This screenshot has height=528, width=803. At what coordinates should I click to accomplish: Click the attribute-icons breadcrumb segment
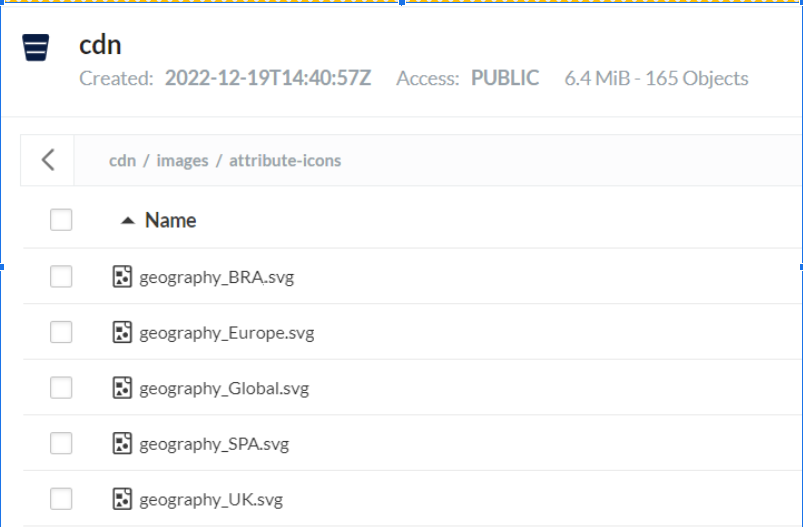click(x=285, y=160)
